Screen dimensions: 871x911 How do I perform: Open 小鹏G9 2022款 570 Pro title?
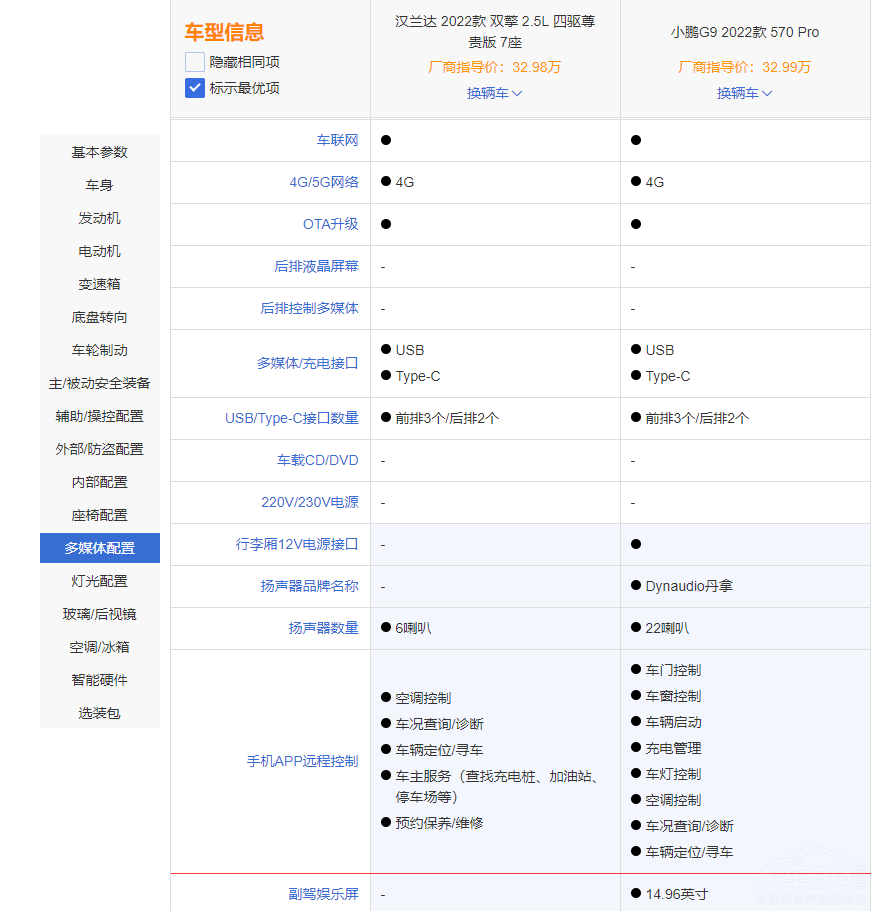[744, 32]
